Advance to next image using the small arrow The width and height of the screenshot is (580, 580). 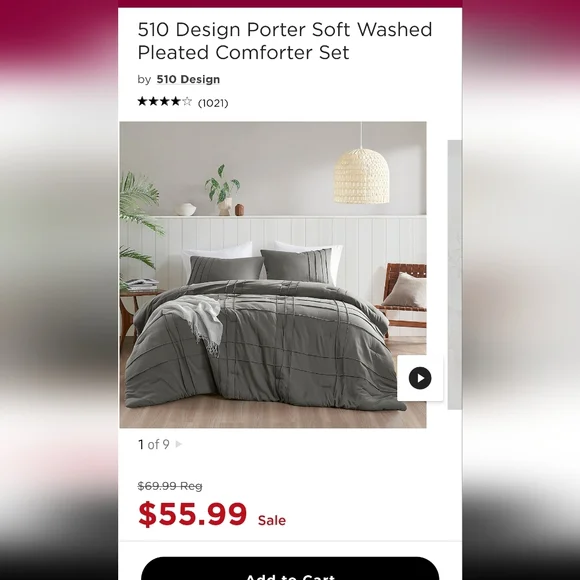(179, 444)
